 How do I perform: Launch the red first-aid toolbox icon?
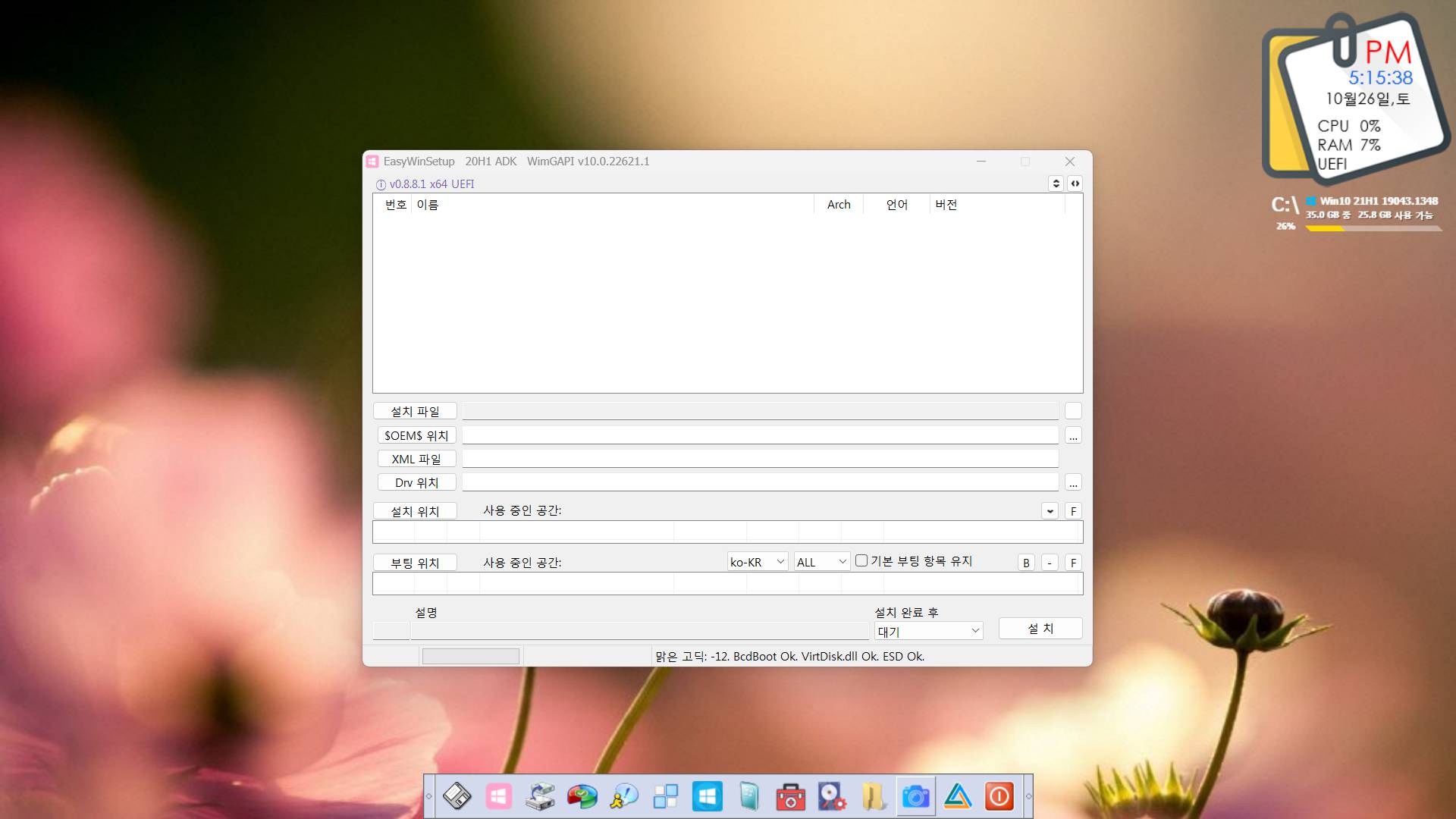(x=790, y=796)
